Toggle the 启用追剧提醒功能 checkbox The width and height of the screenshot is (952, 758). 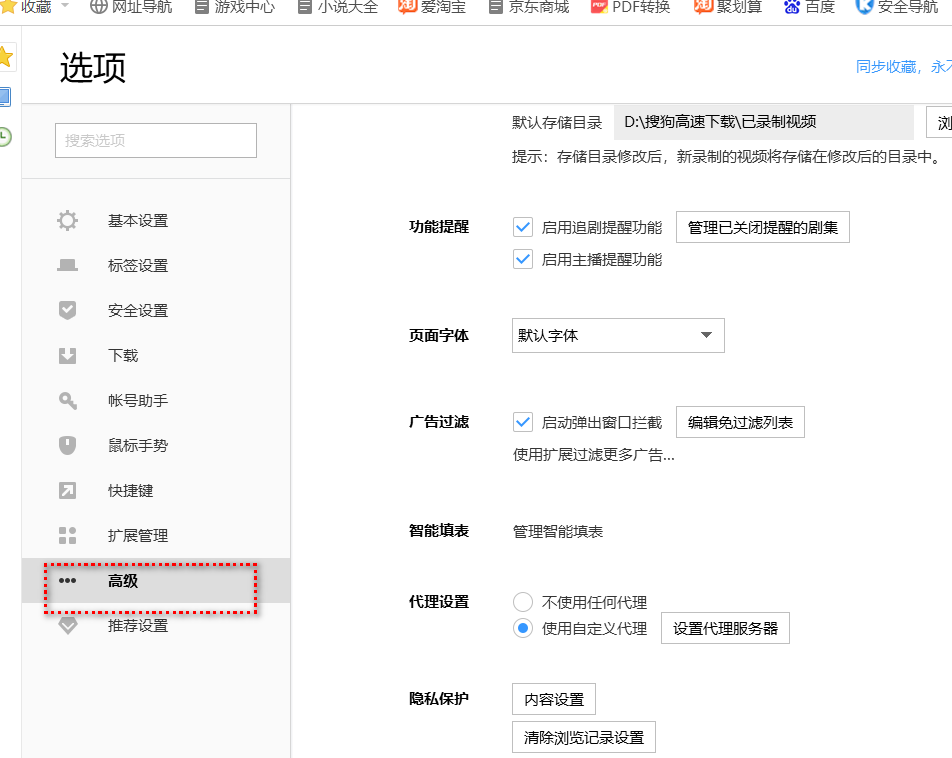pyautogui.click(x=523, y=227)
